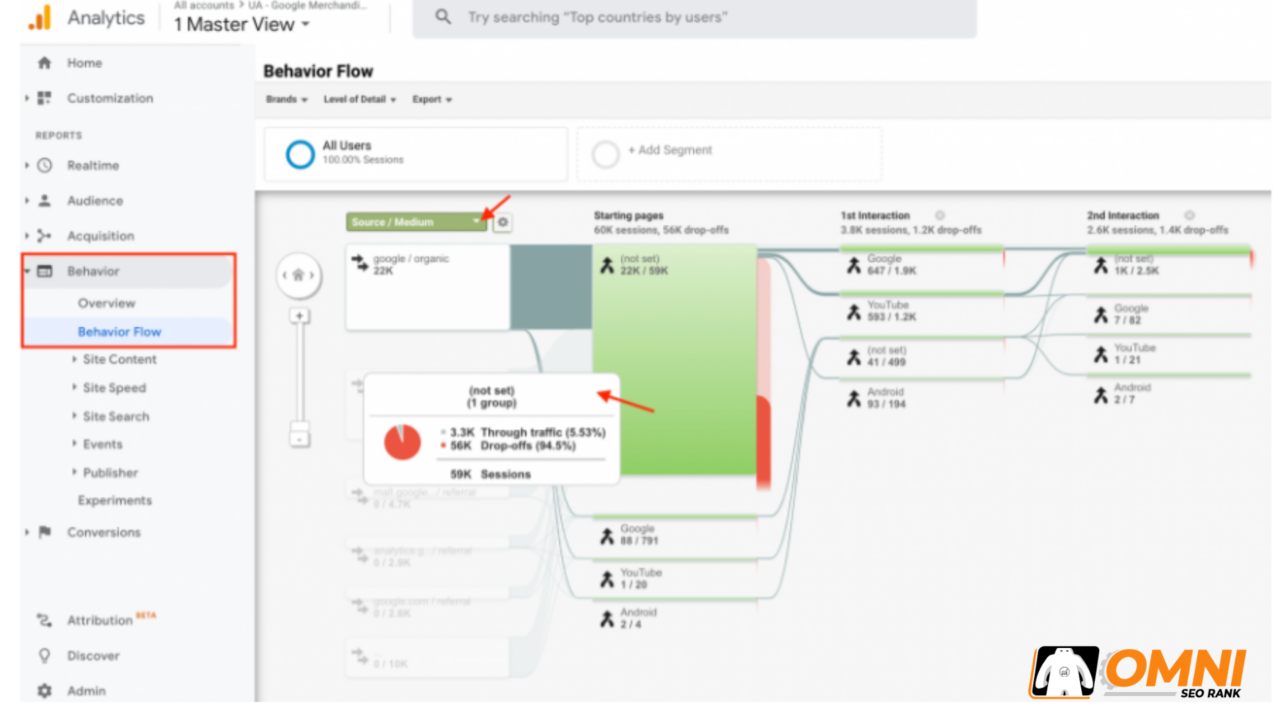Screen dimensions: 1280x720
Task: Click the Behavior section icon
Action: (44, 271)
